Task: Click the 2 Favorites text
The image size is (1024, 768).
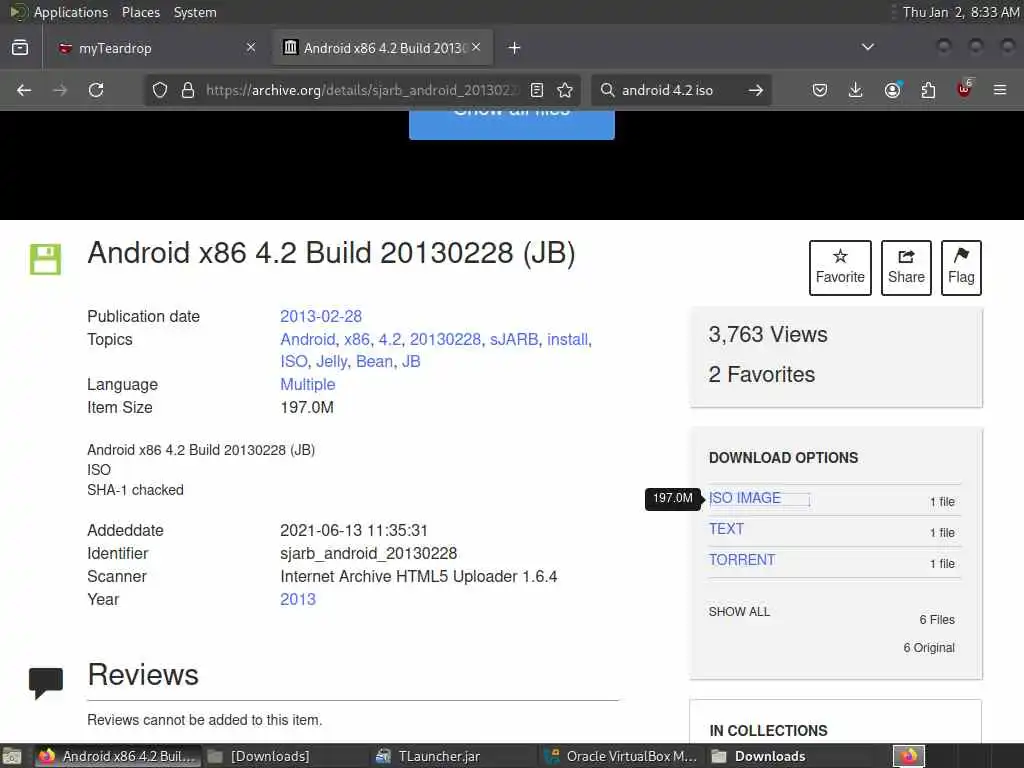Action: tap(761, 374)
